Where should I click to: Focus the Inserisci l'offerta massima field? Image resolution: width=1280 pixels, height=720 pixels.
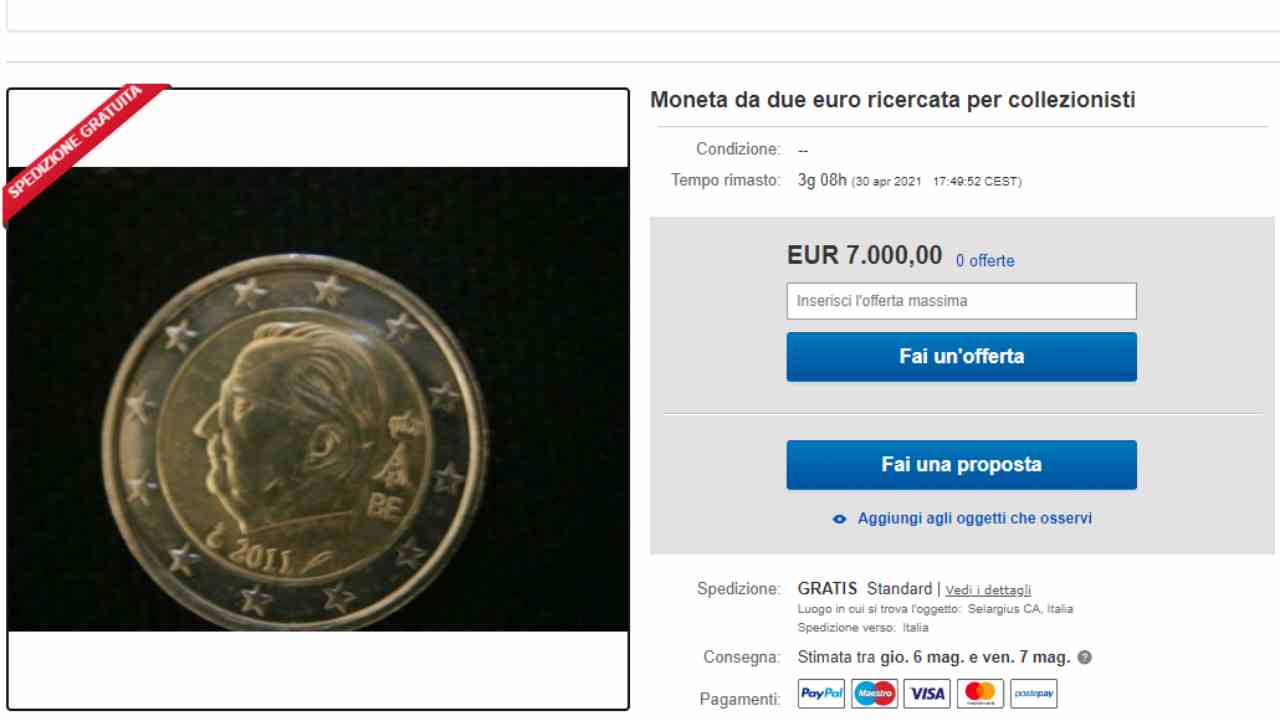click(961, 301)
